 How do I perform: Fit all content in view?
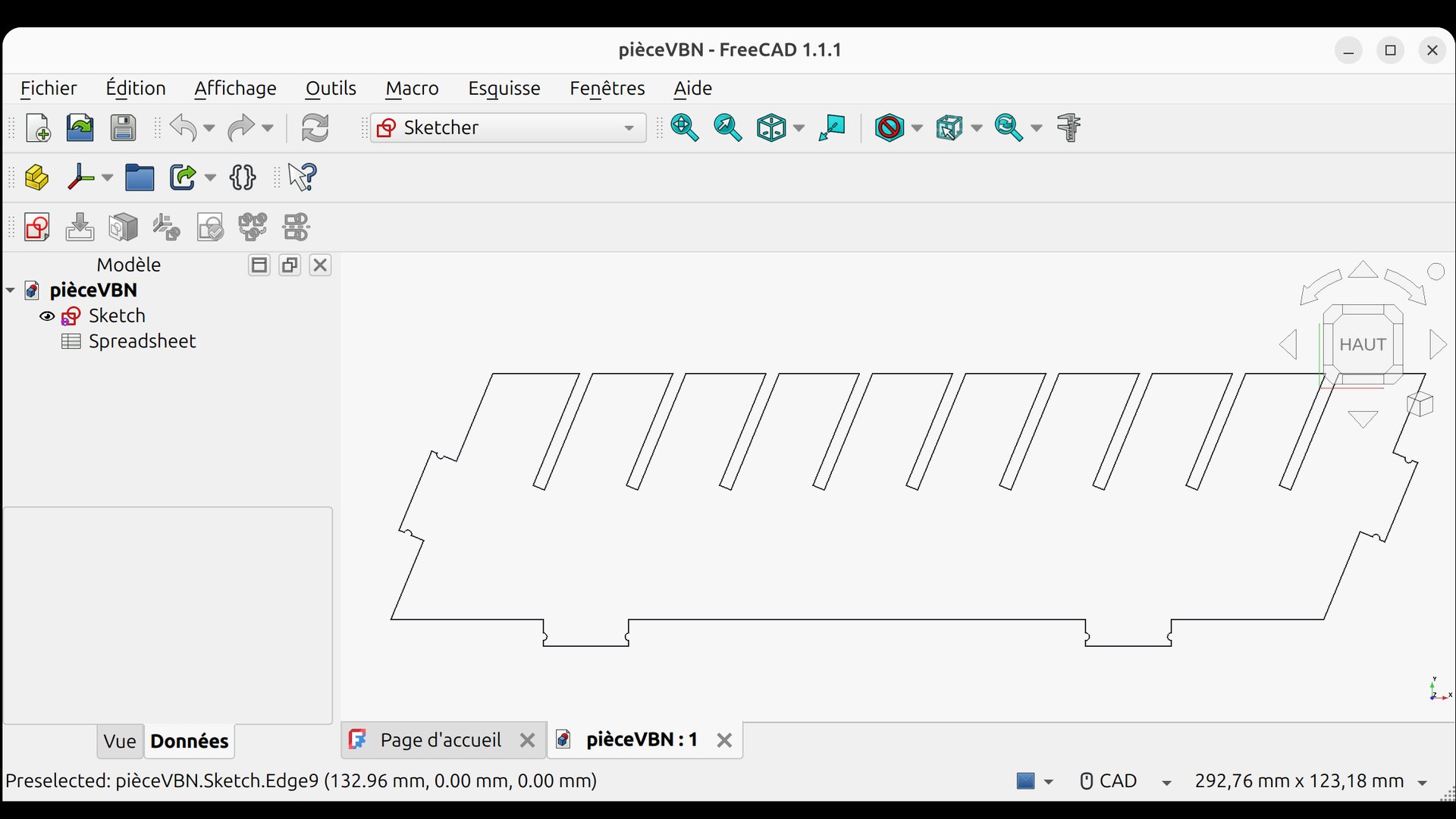tap(684, 127)
